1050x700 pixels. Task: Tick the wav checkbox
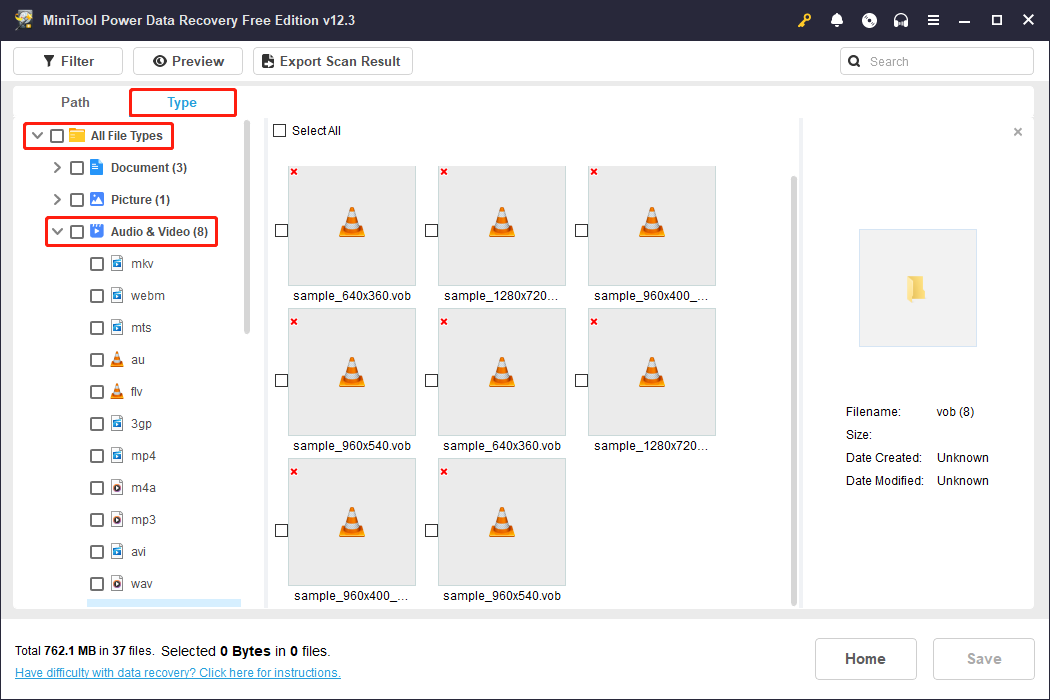pos(97,584)
